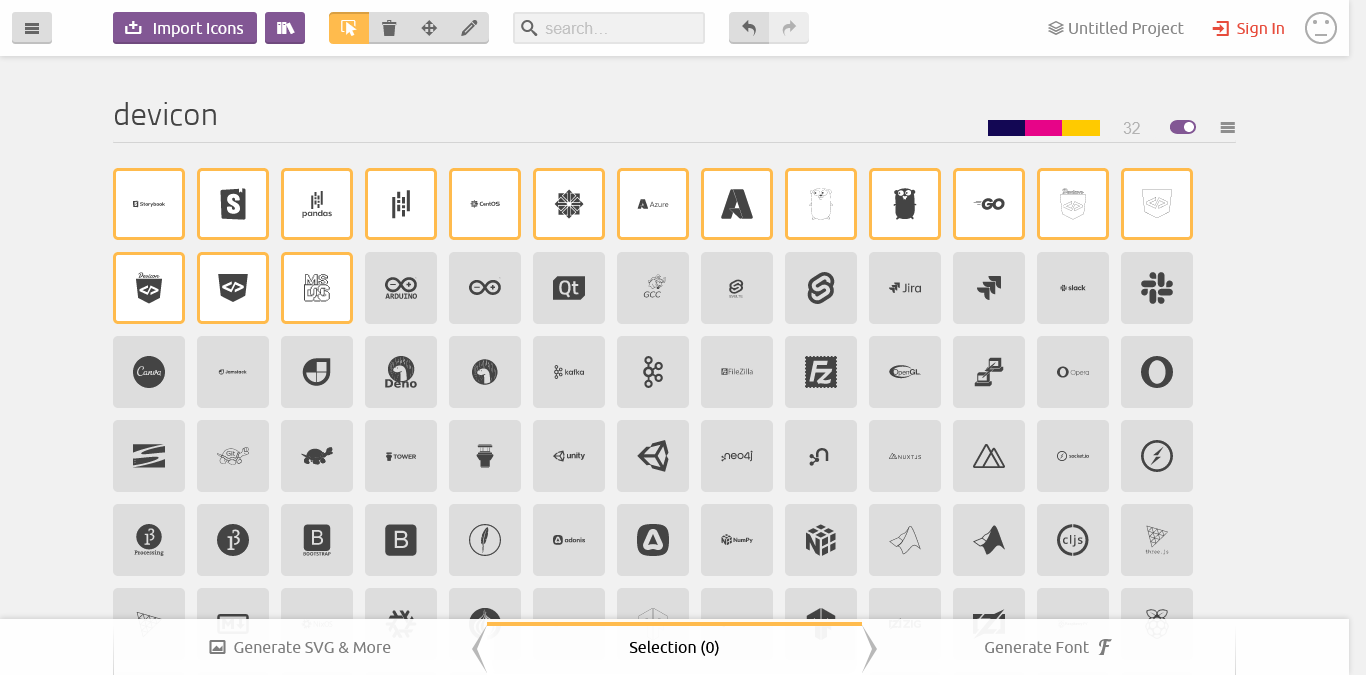1366x675 pixels.
Task: Pick the yellow color swatch
Action: coord(1081,128)
